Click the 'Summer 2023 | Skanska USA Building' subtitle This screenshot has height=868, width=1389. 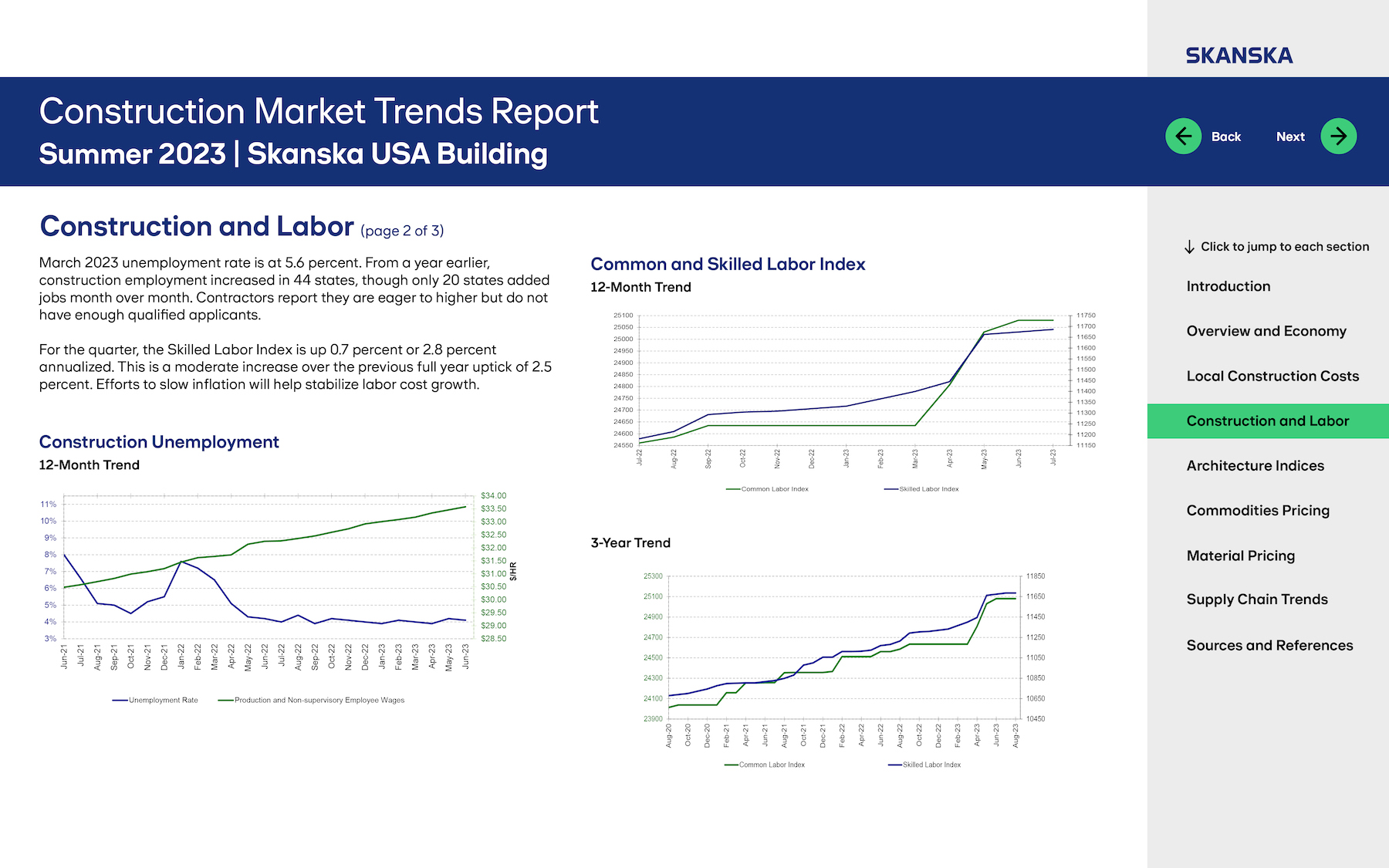pyautogui.click(x=293, y=154)
